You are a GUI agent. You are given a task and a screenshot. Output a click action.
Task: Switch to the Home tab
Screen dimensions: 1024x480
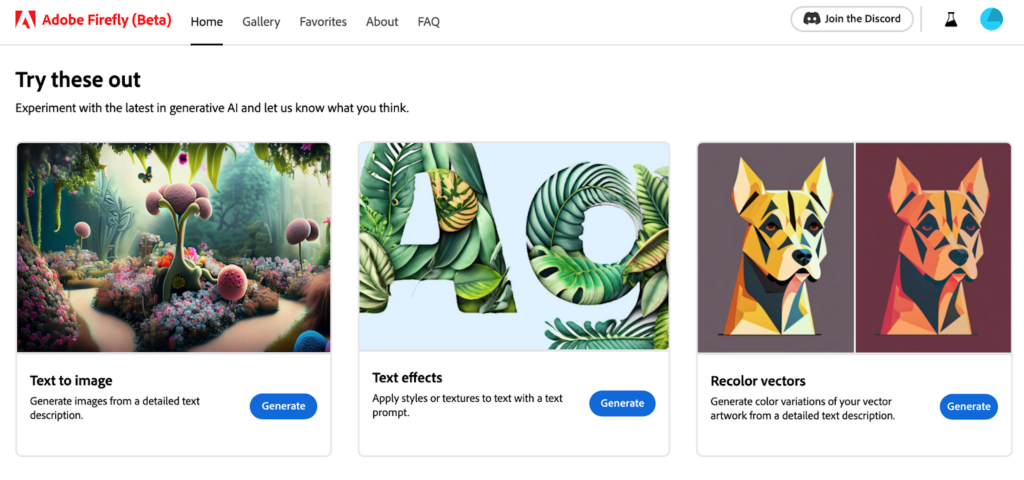click(x=207, y=21)
